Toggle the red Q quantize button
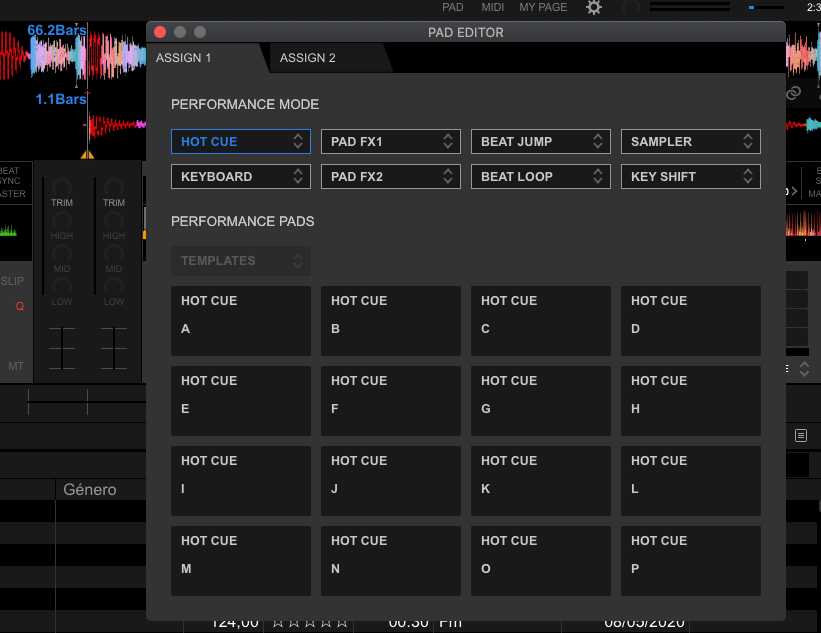Screen dimensions: 821x633 click(20, 306)
